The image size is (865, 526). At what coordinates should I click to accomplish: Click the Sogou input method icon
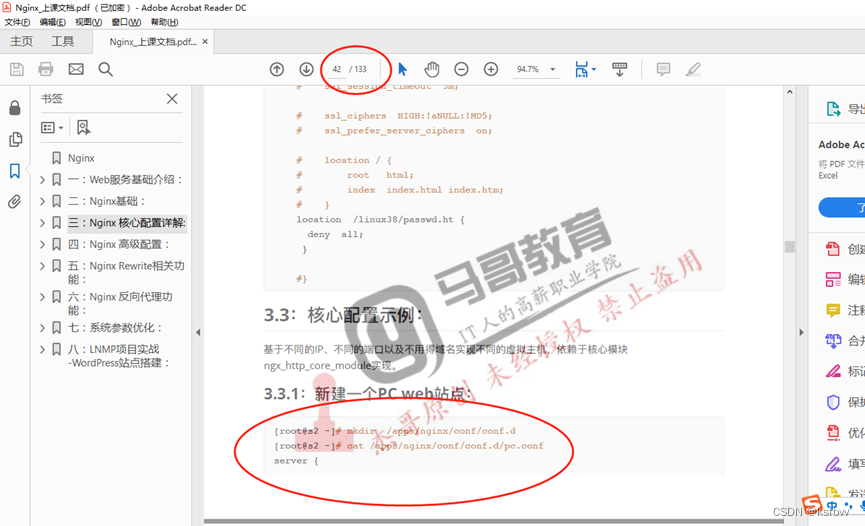pos(811,504)
